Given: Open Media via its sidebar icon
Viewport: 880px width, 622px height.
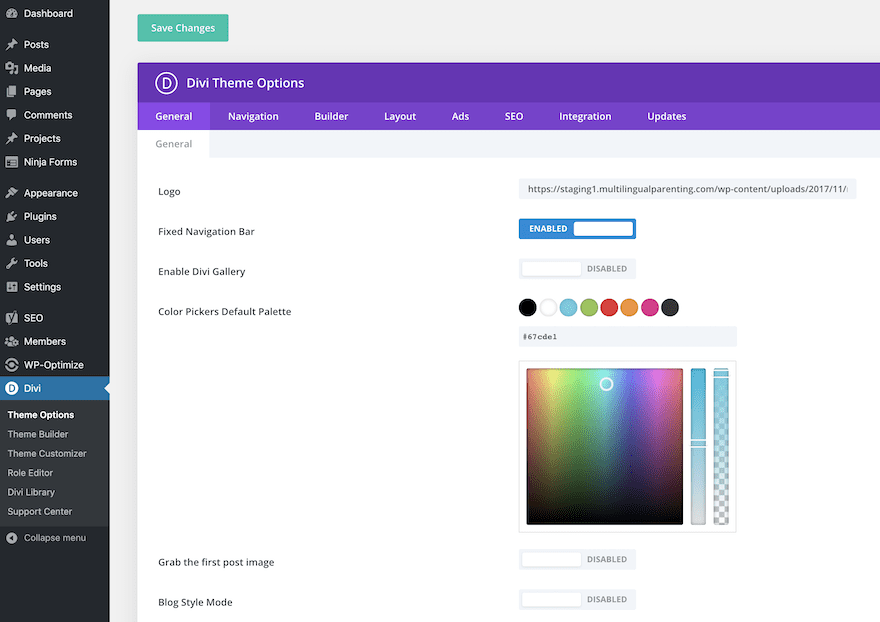Looking at the screenshot, I should [x=12, y=68].
